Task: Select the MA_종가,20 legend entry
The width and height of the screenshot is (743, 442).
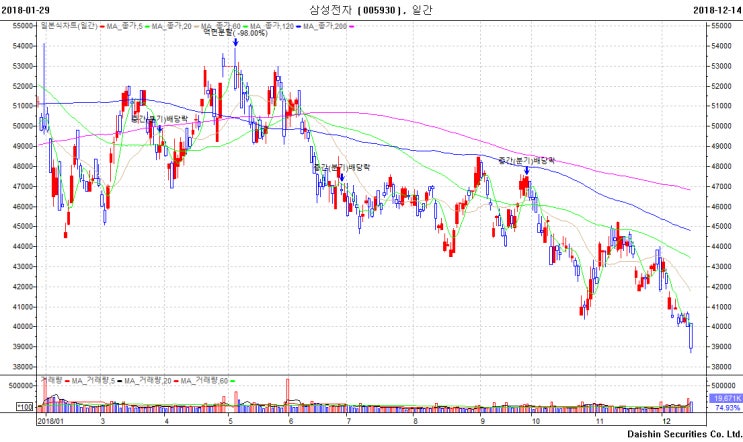Action: 172,26
